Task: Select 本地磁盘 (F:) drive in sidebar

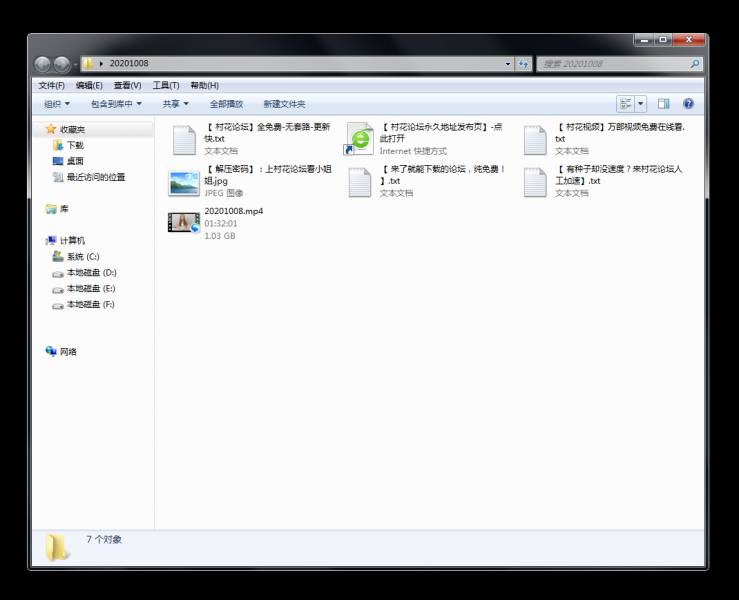Action: [91, 305]
